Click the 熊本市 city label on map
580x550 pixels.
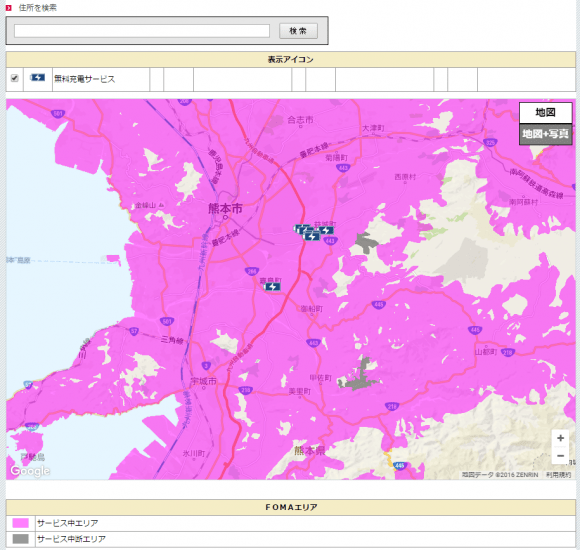click(x=225, y=209)
